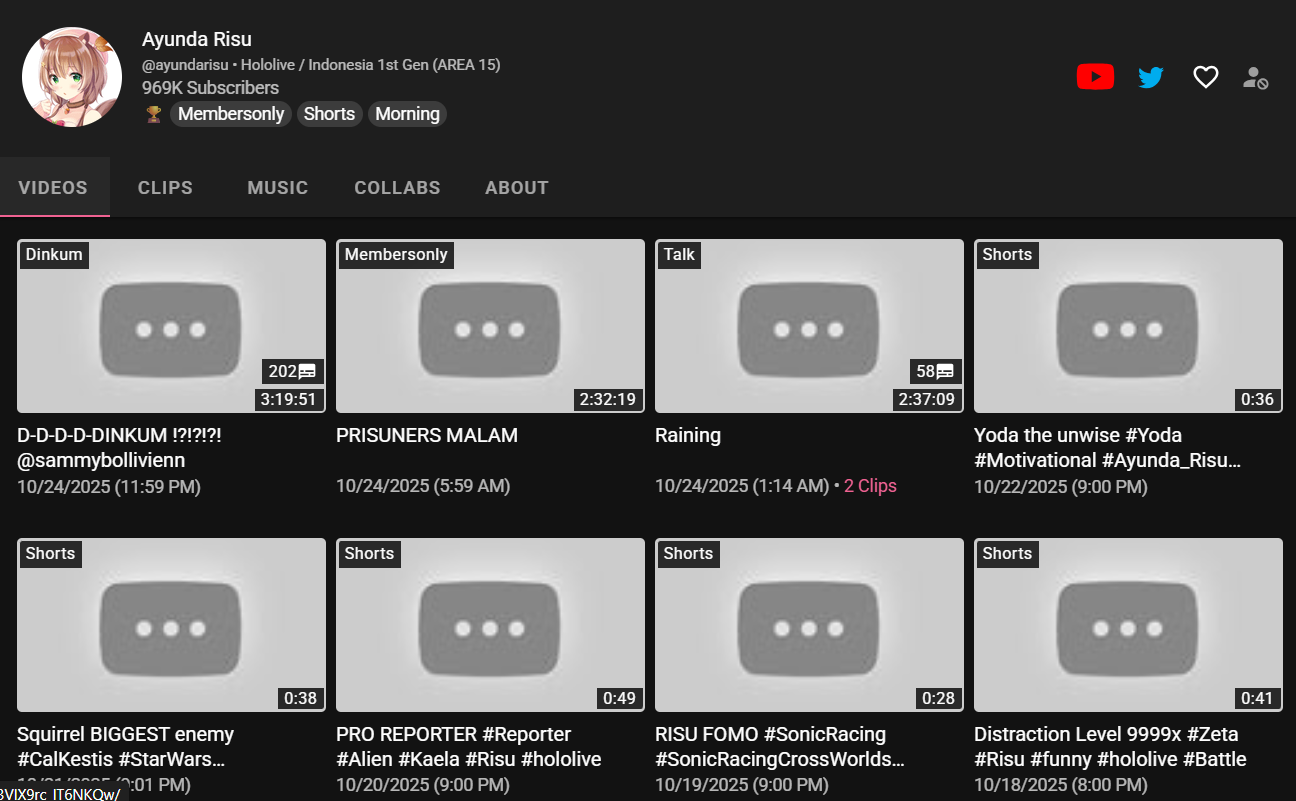
Task: Click the 'RISU FOMO #SonicRacing' title text
Action: (780, 747)
